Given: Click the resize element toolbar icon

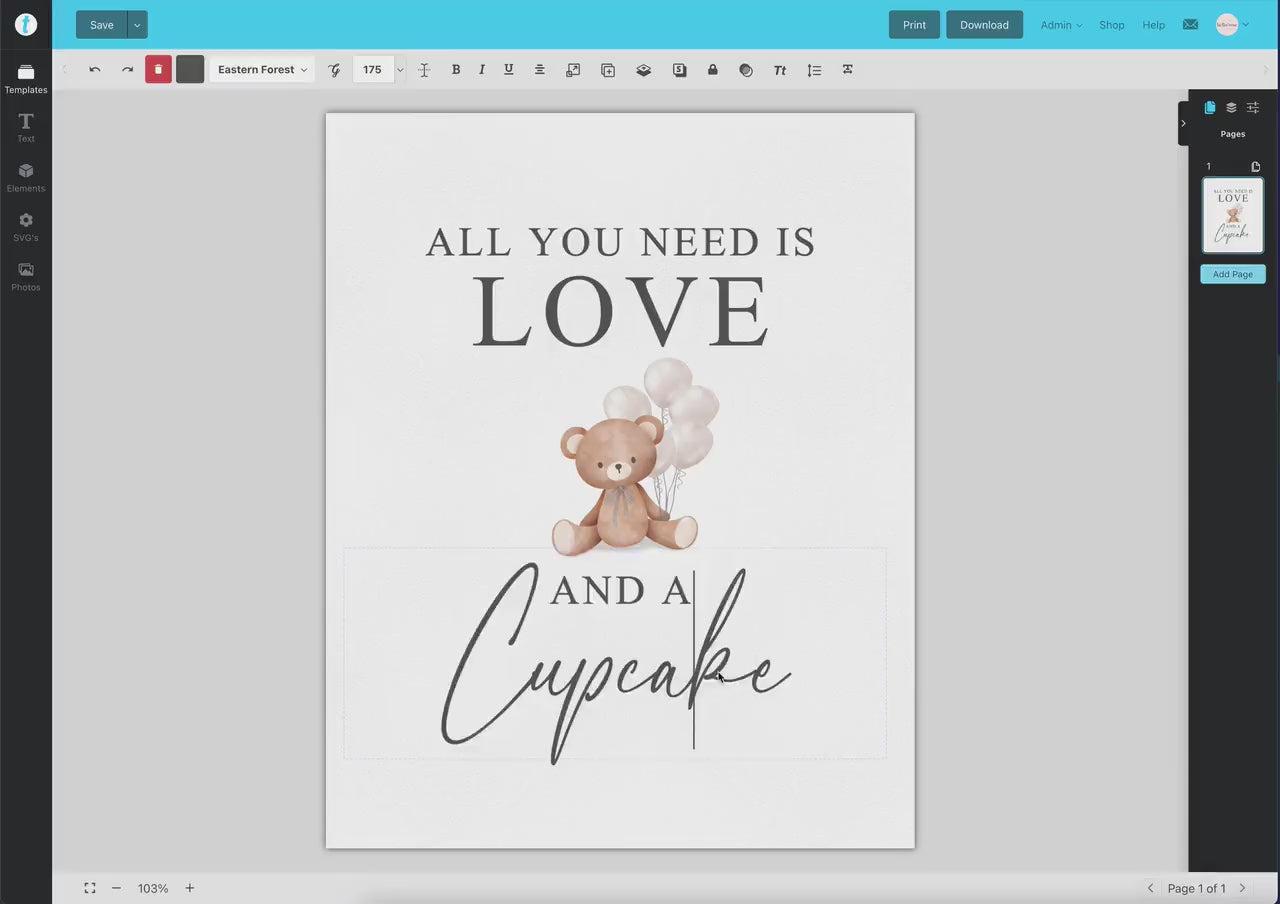Looking at the screenshot, I should pyautogui.click(x=573, y=70).
